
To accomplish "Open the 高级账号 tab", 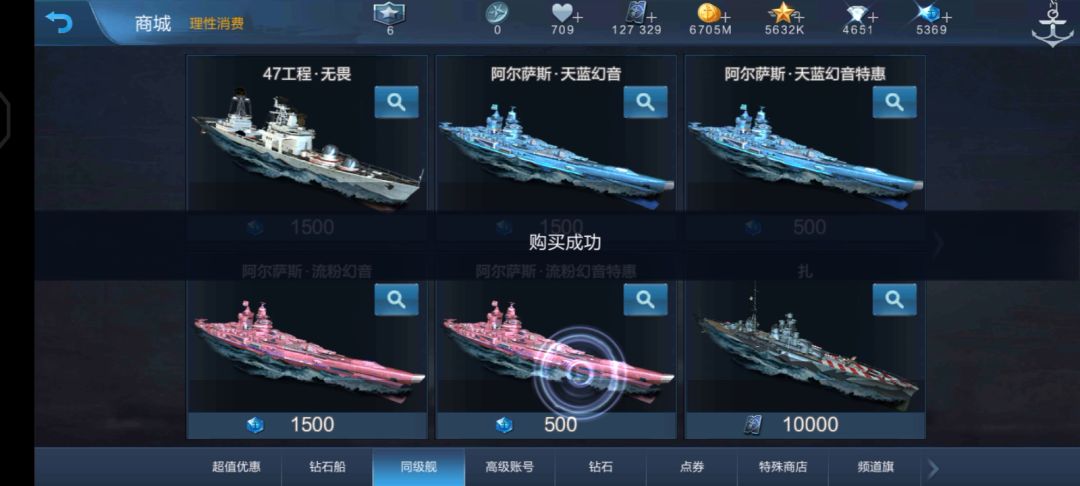I will (510, 467).
